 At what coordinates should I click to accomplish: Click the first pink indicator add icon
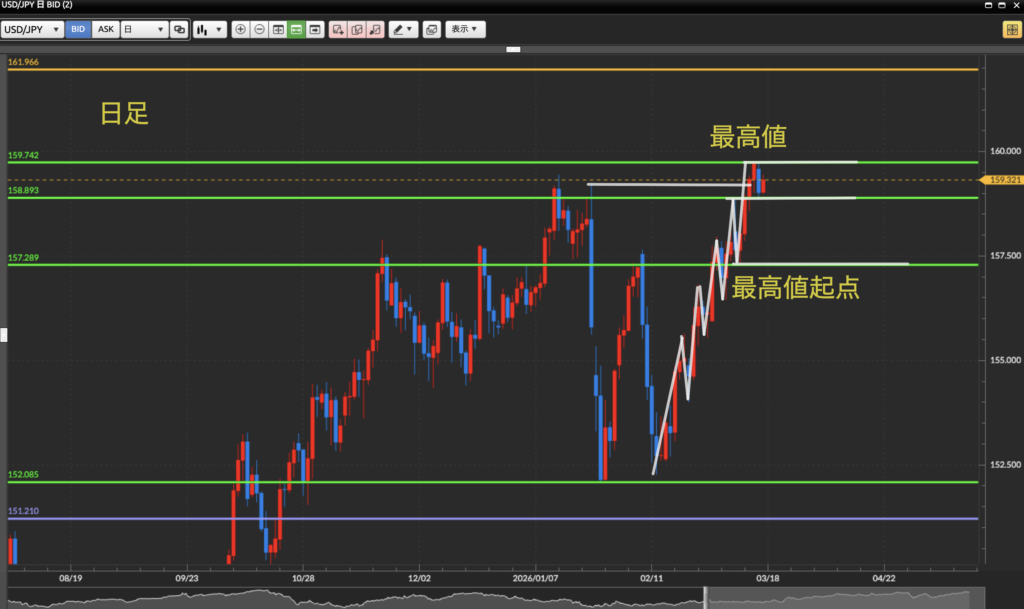(338, 30)
